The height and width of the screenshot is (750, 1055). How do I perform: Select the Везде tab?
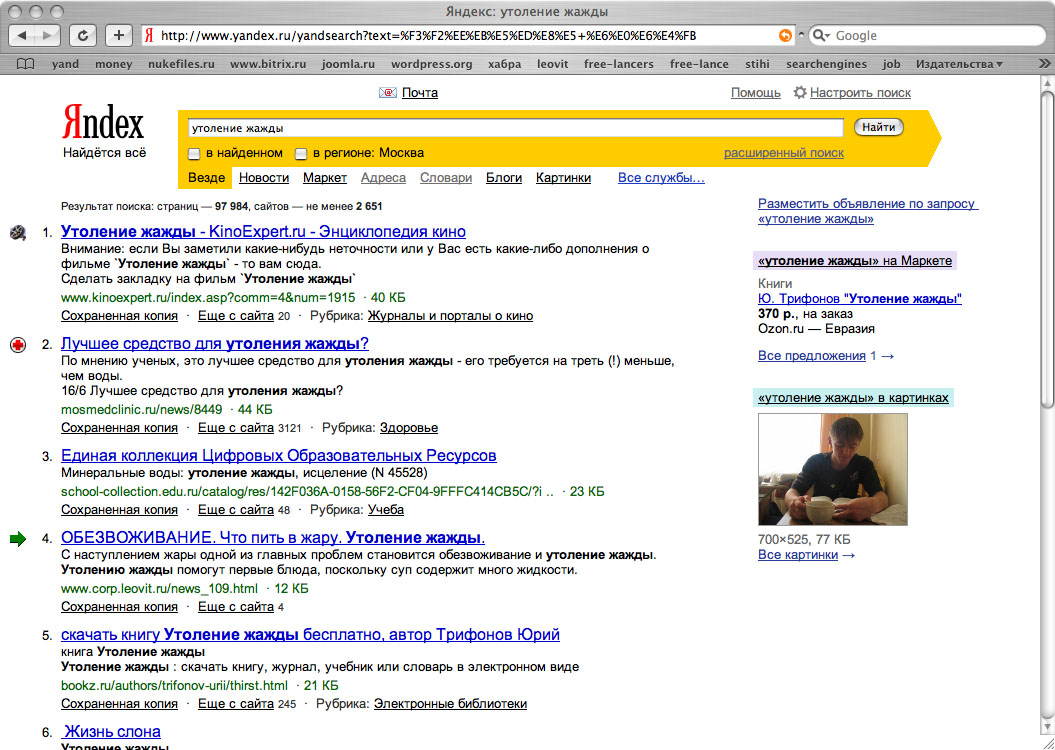(206, 178)
